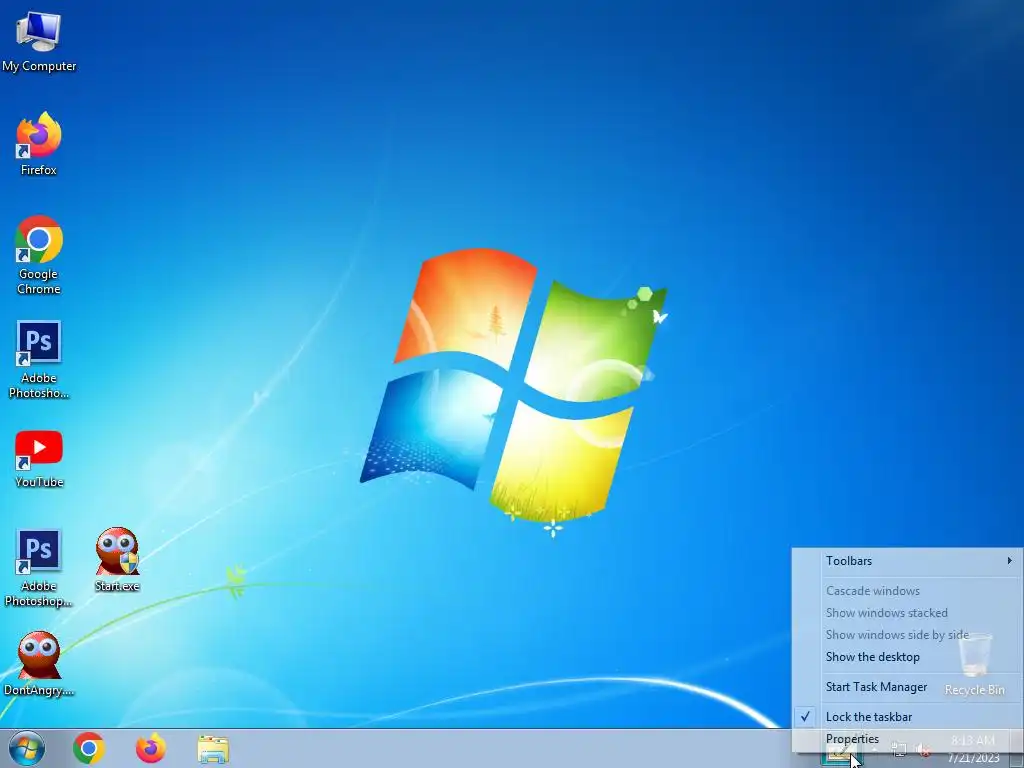Image resolution: width=1024 pixels, height=768 pixels.
Task: Select the Photoshop shortcut below Google Chrome
Action: [39, 359]
